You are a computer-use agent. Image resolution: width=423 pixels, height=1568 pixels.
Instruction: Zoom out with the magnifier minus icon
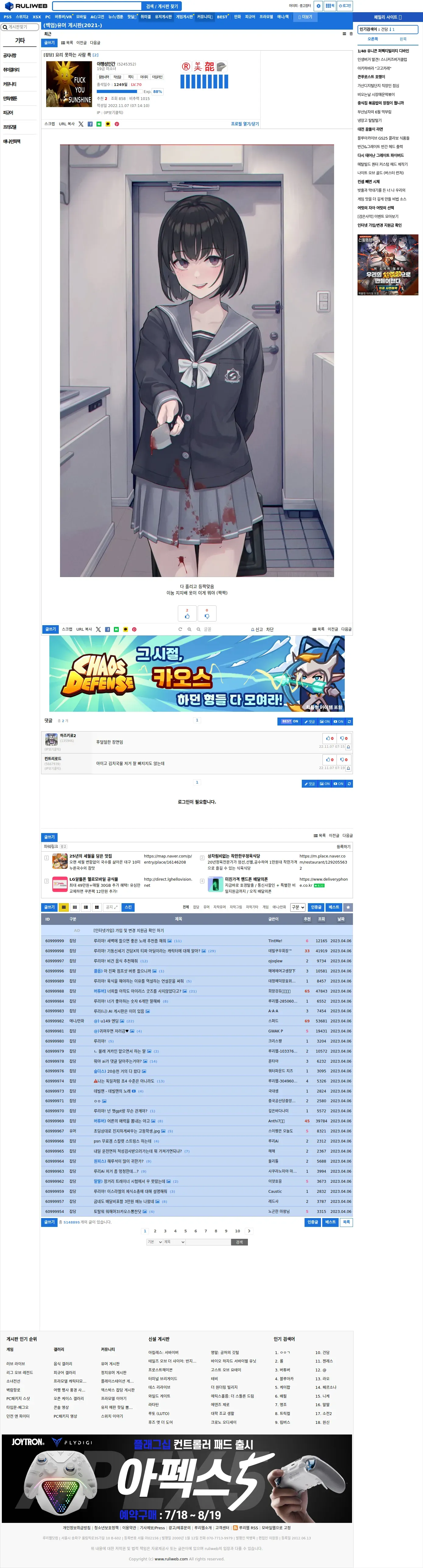pyautogui.click(x=198, y=629)
